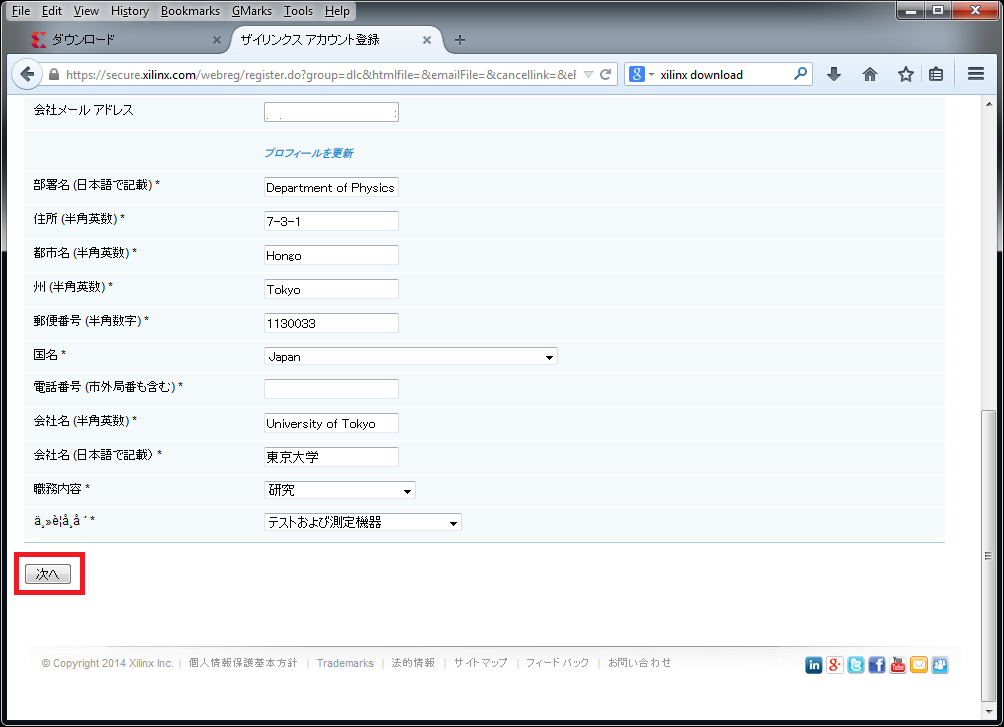Click the University of Tokyo company field
This screenshot has width=1004, height=727.
(331, 423)
